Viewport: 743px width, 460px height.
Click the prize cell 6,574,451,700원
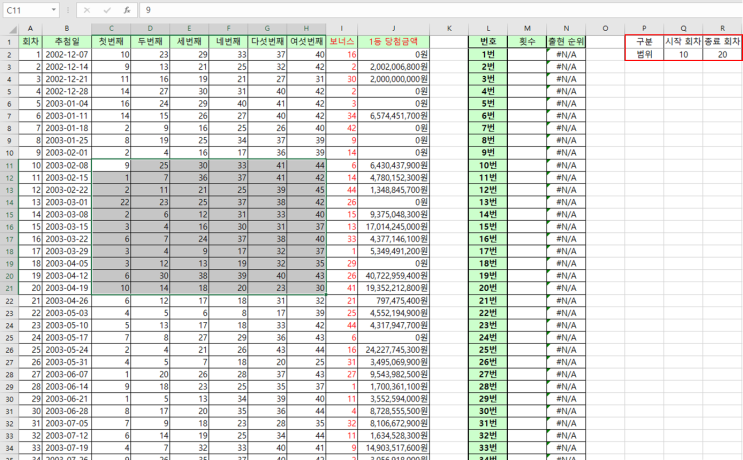(393, 116)
